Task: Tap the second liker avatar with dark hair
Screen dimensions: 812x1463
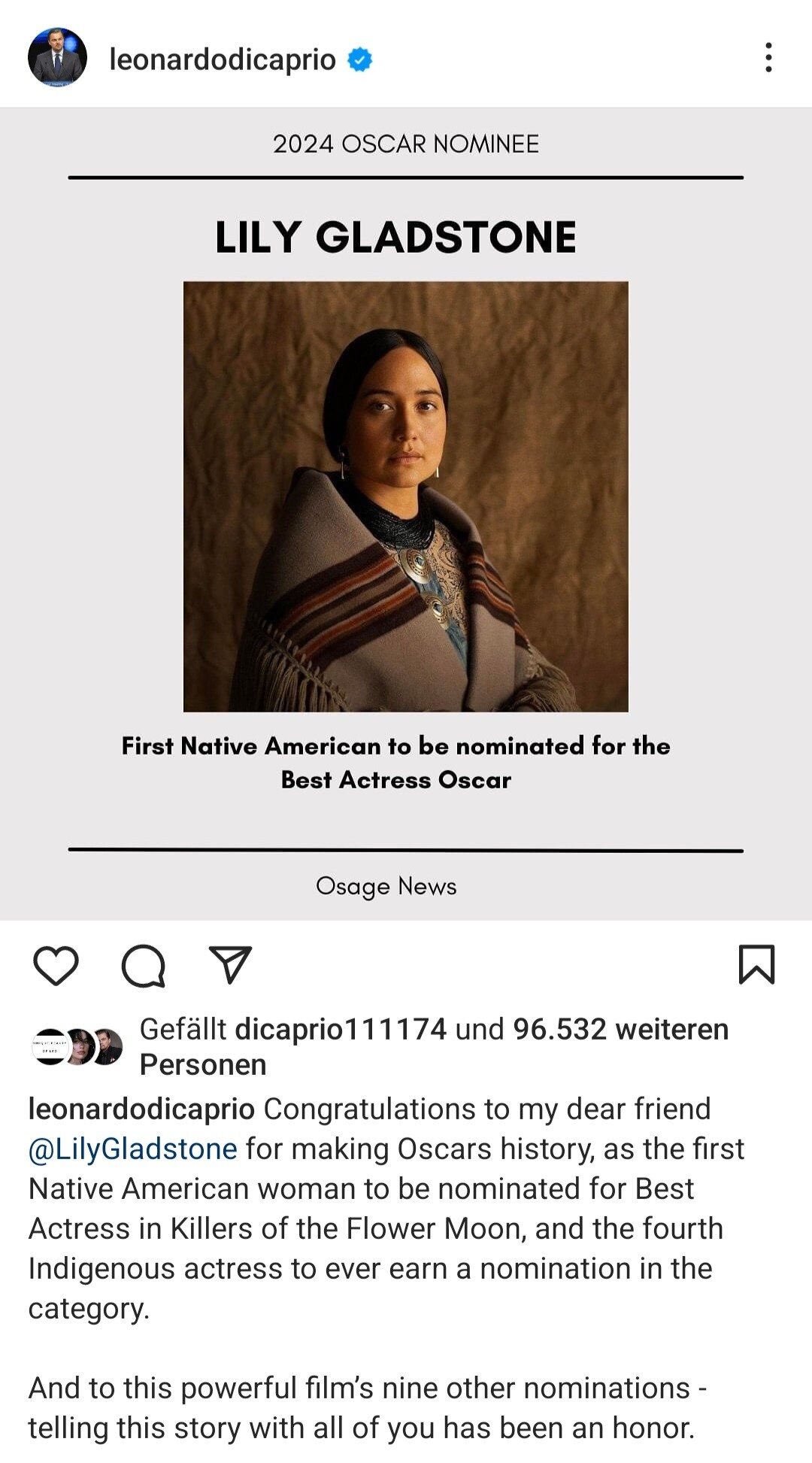Action: (80, 1046)
